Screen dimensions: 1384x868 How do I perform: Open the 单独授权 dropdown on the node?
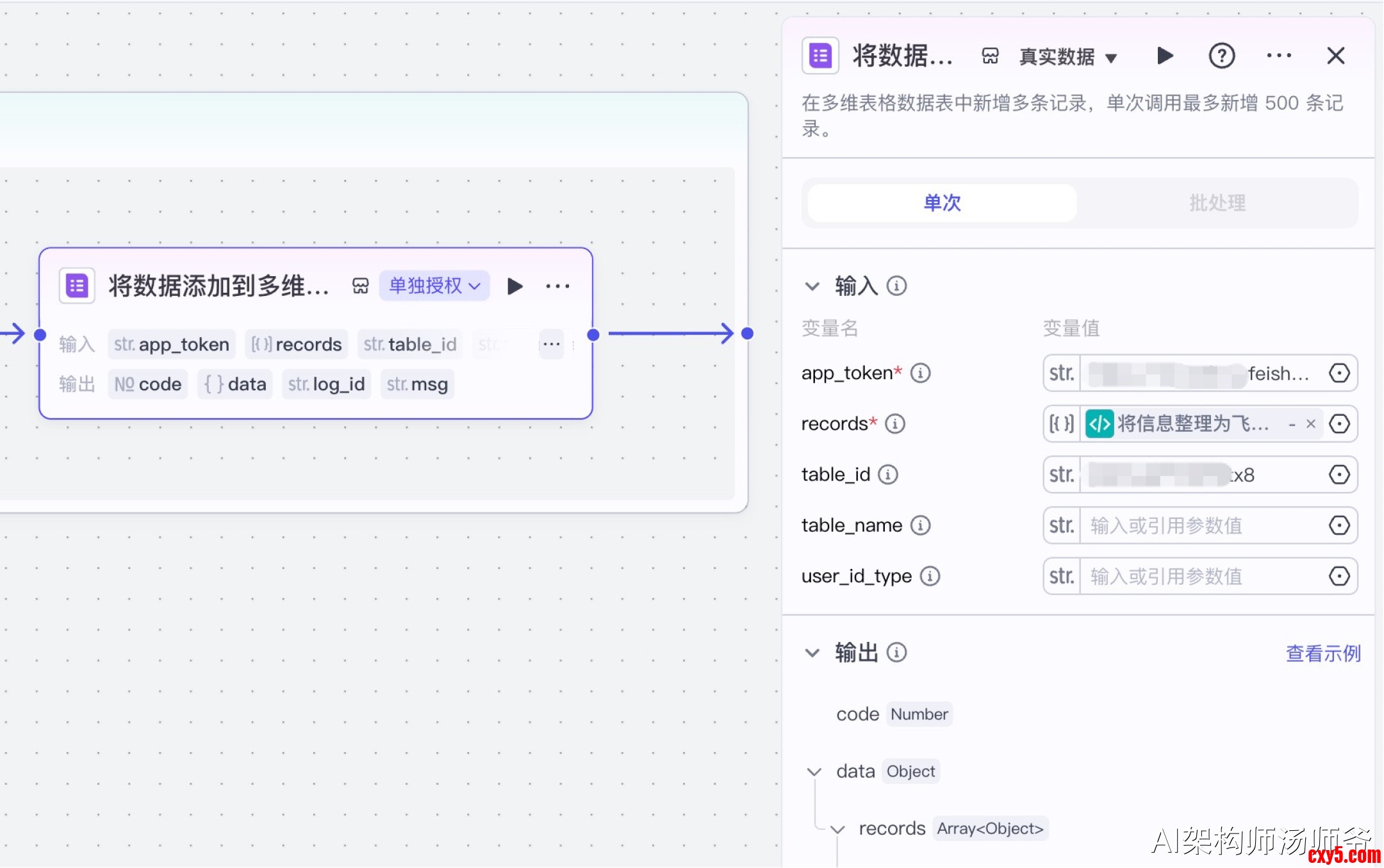(434, 286)
